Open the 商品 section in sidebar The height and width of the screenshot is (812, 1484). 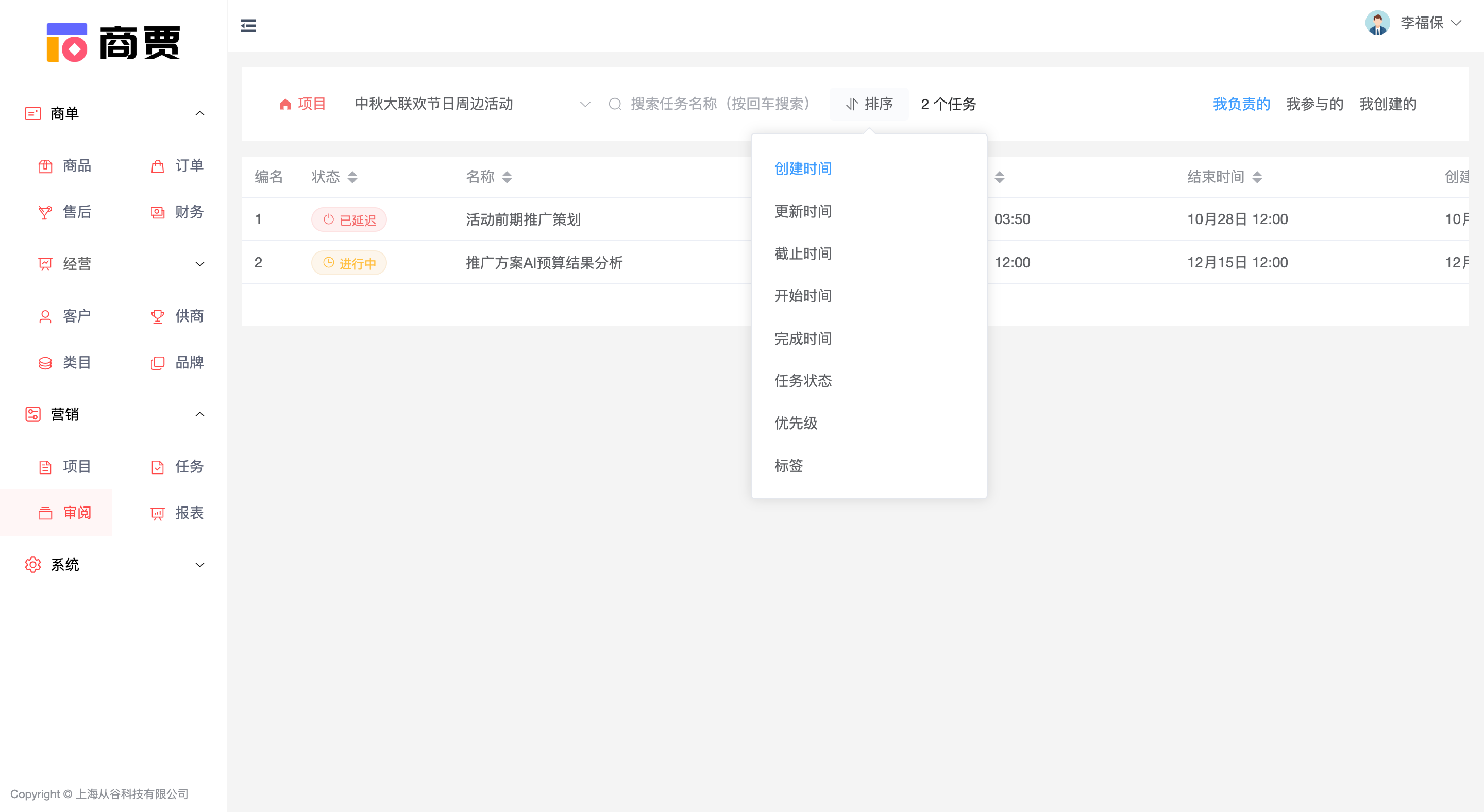pyautogui.click(x=77, y=166)
